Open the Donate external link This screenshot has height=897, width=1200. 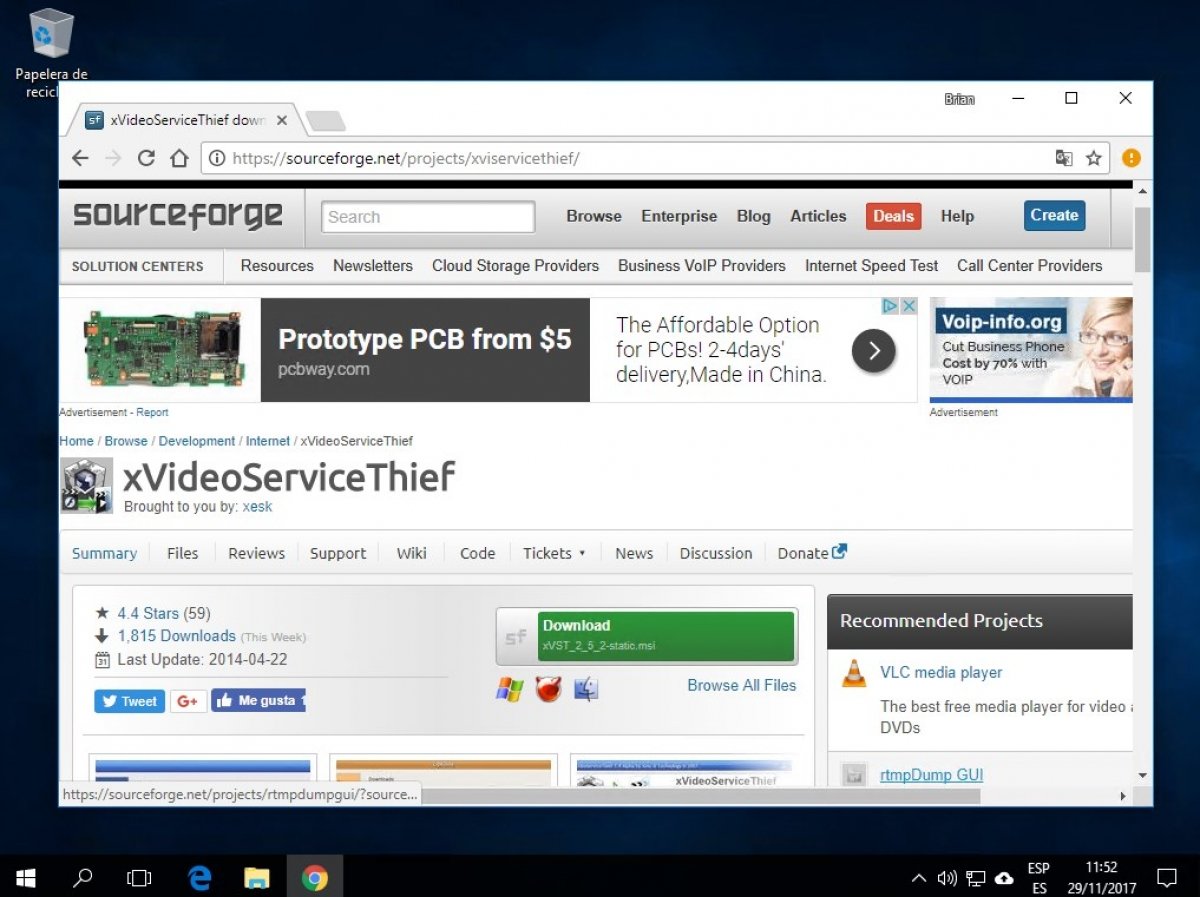click(812, 553)
